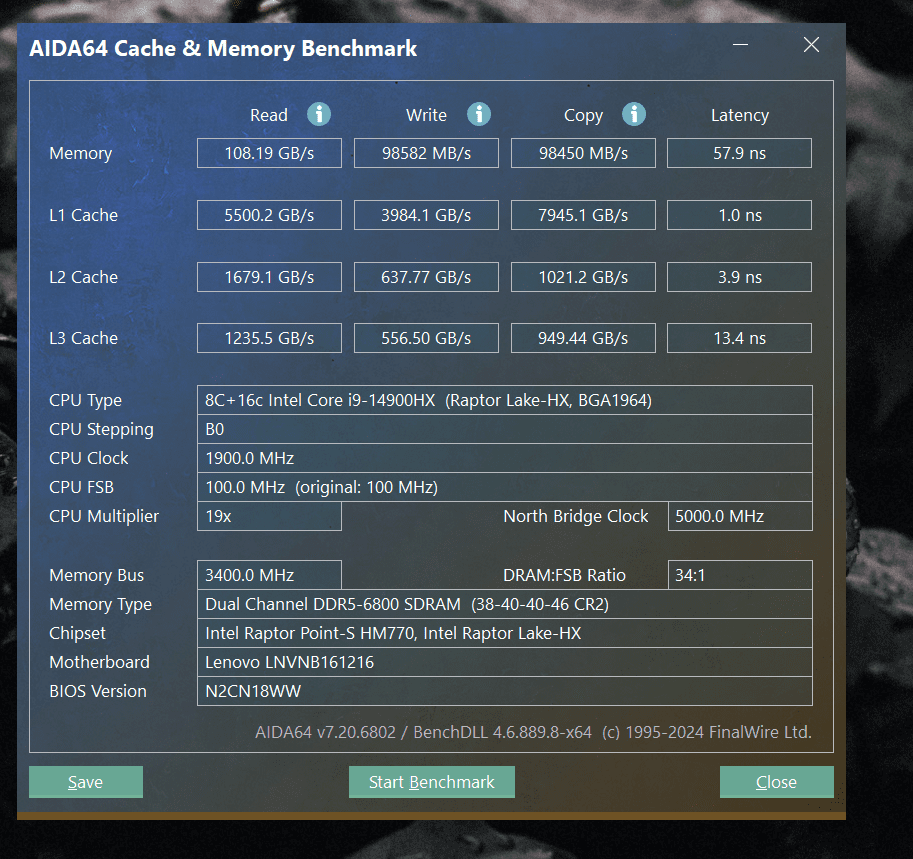
Task: Click the Save button
Action: (86, 782)
